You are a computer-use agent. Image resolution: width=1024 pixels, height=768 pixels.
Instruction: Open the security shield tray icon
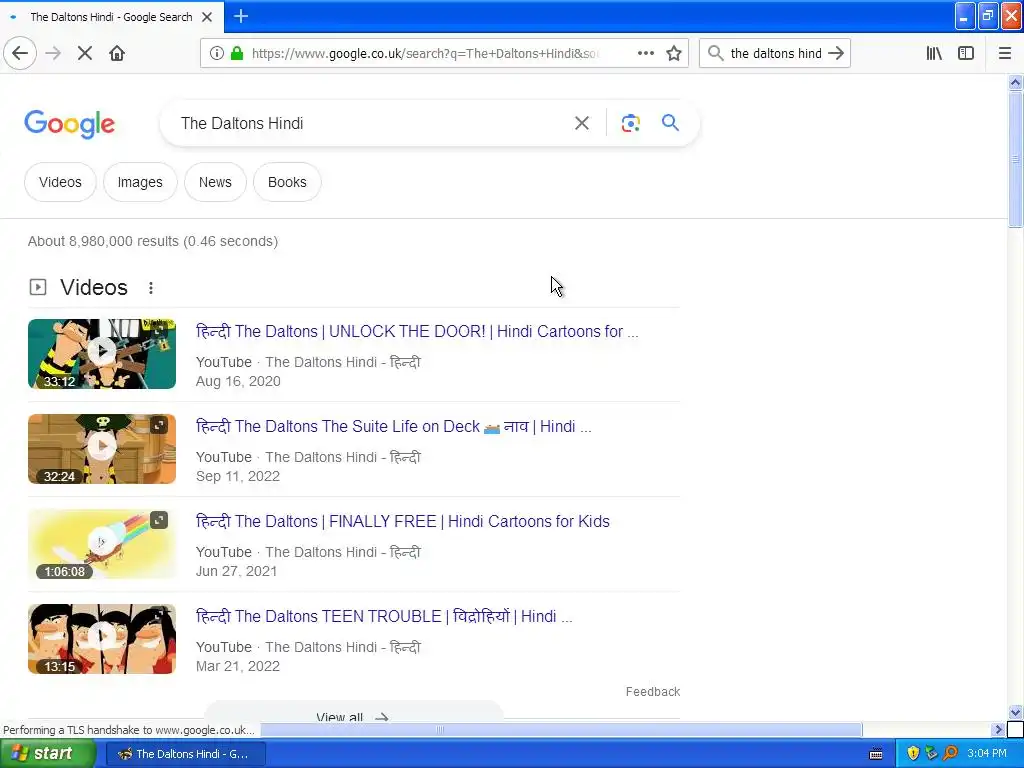point(913,754)
